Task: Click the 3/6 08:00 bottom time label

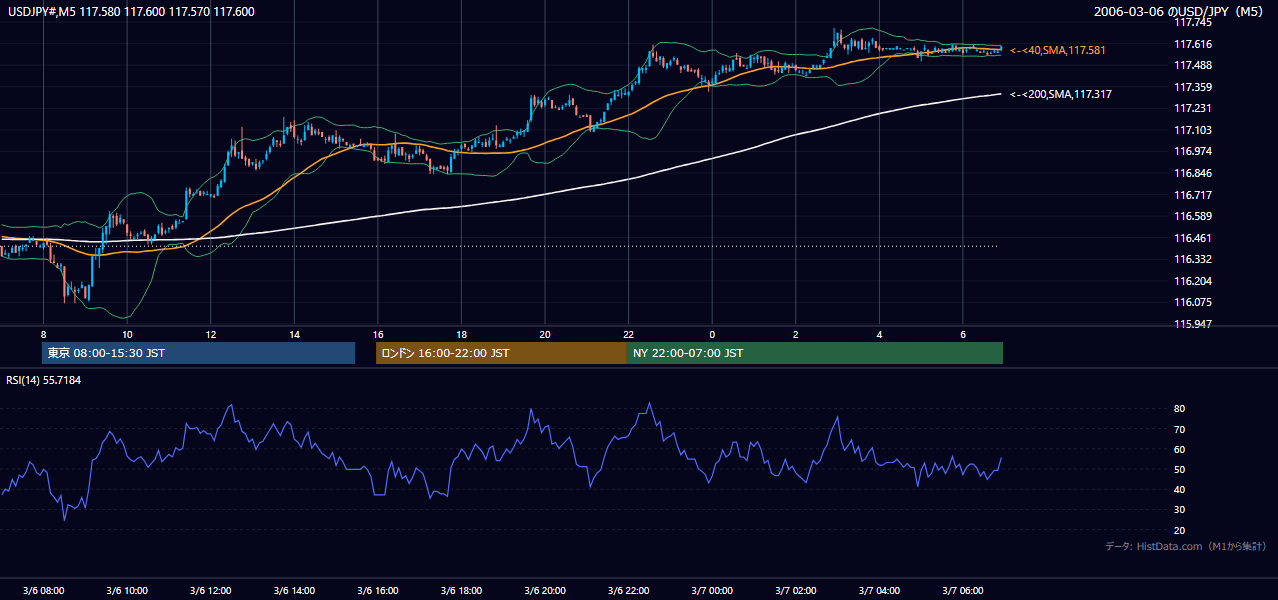Action: coord(43,591)
